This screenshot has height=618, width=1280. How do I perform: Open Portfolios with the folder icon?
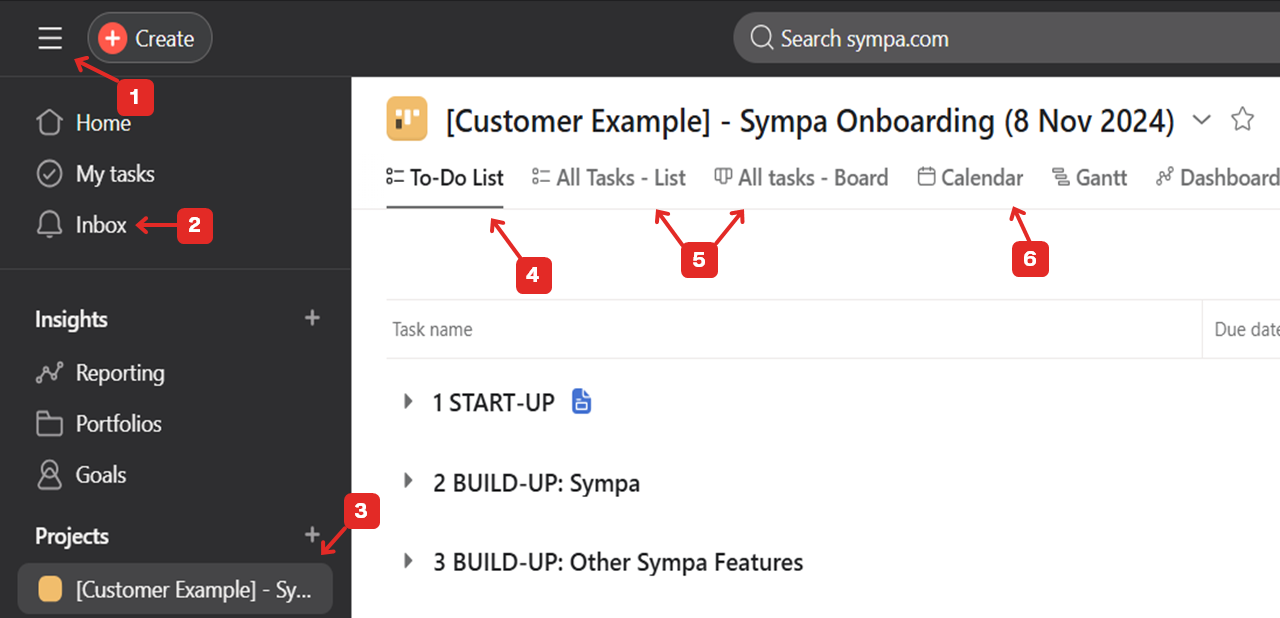click(x=48, y=423)
